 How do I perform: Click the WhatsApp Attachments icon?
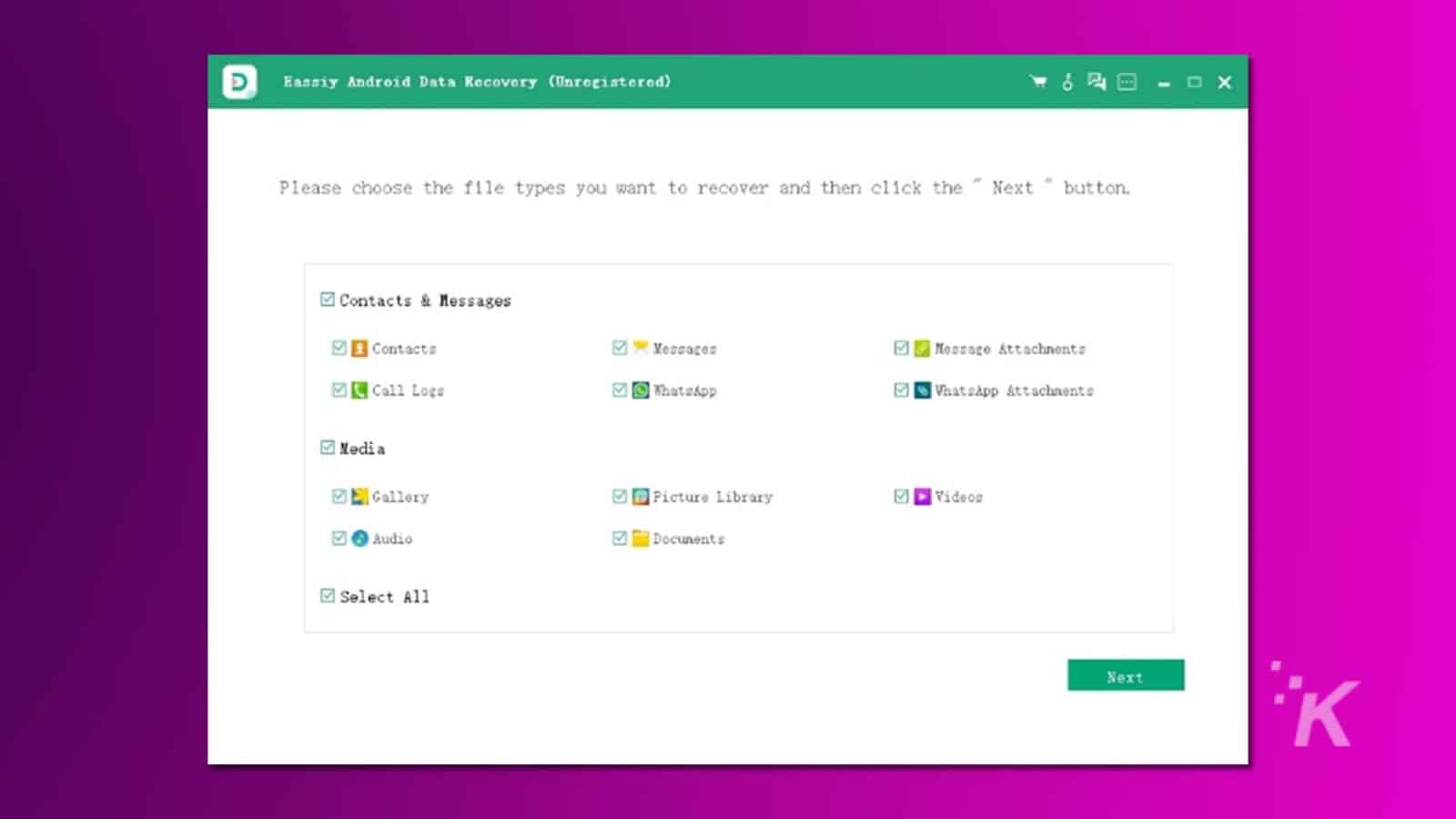[922, 390]
